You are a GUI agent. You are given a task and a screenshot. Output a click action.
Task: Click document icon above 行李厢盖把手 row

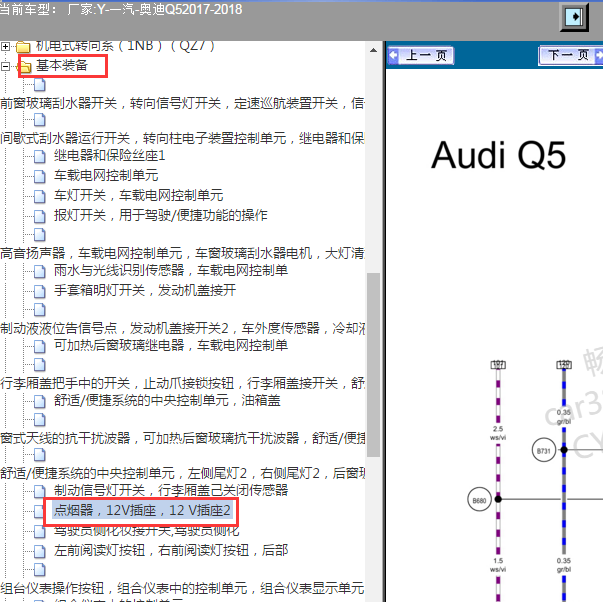click(39, 364)
